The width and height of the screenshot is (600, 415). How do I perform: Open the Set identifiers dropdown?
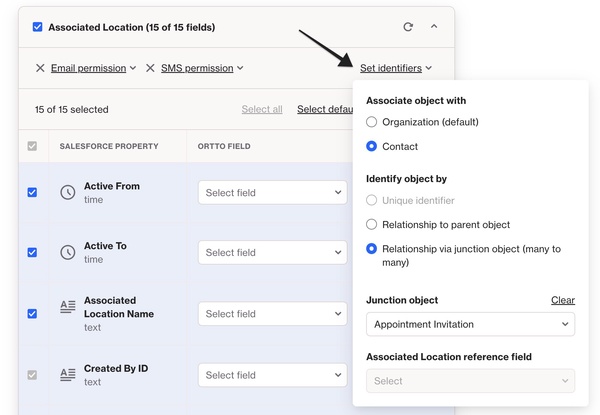click(396, 68)
